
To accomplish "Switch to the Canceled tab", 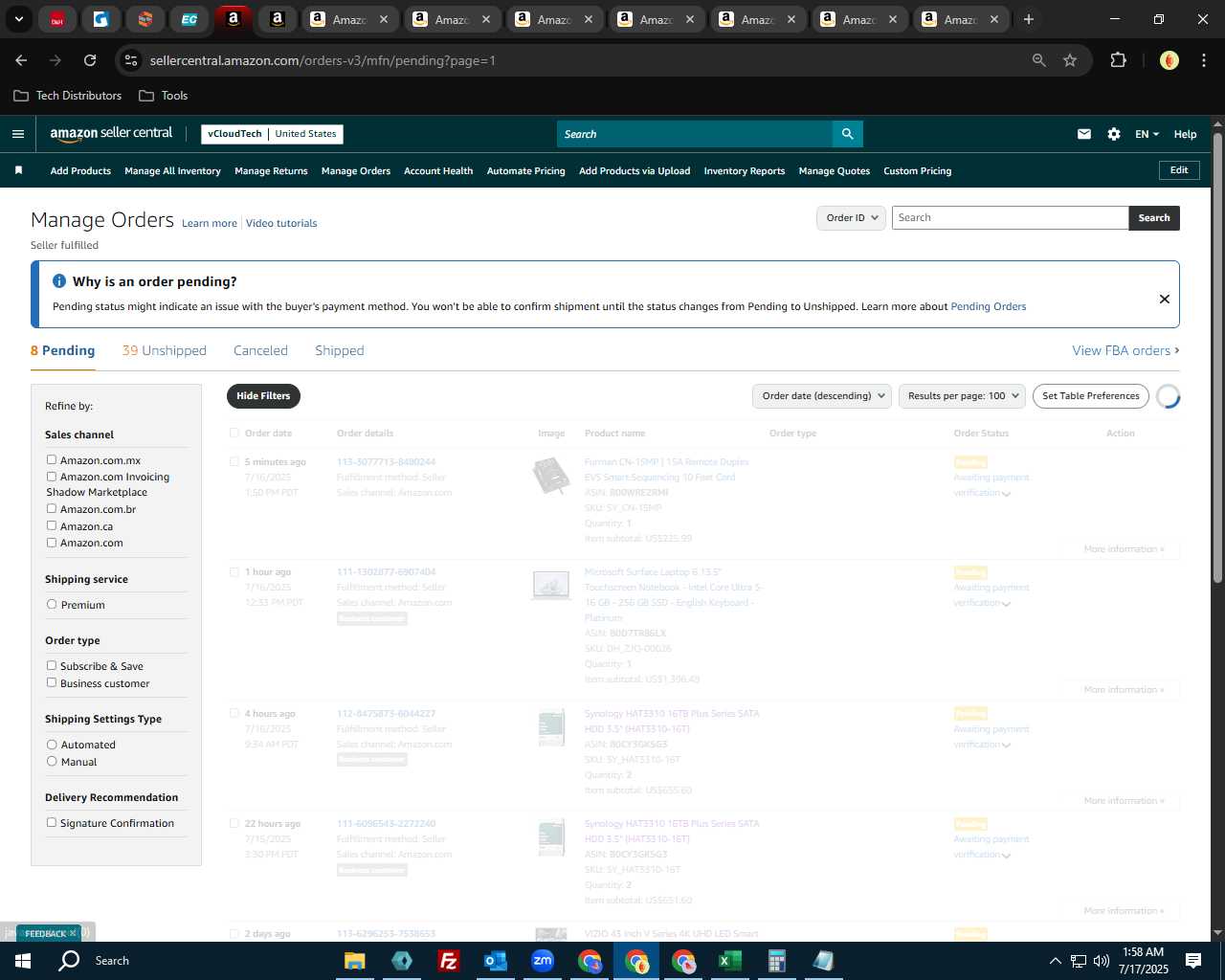I will coord(260,351).
